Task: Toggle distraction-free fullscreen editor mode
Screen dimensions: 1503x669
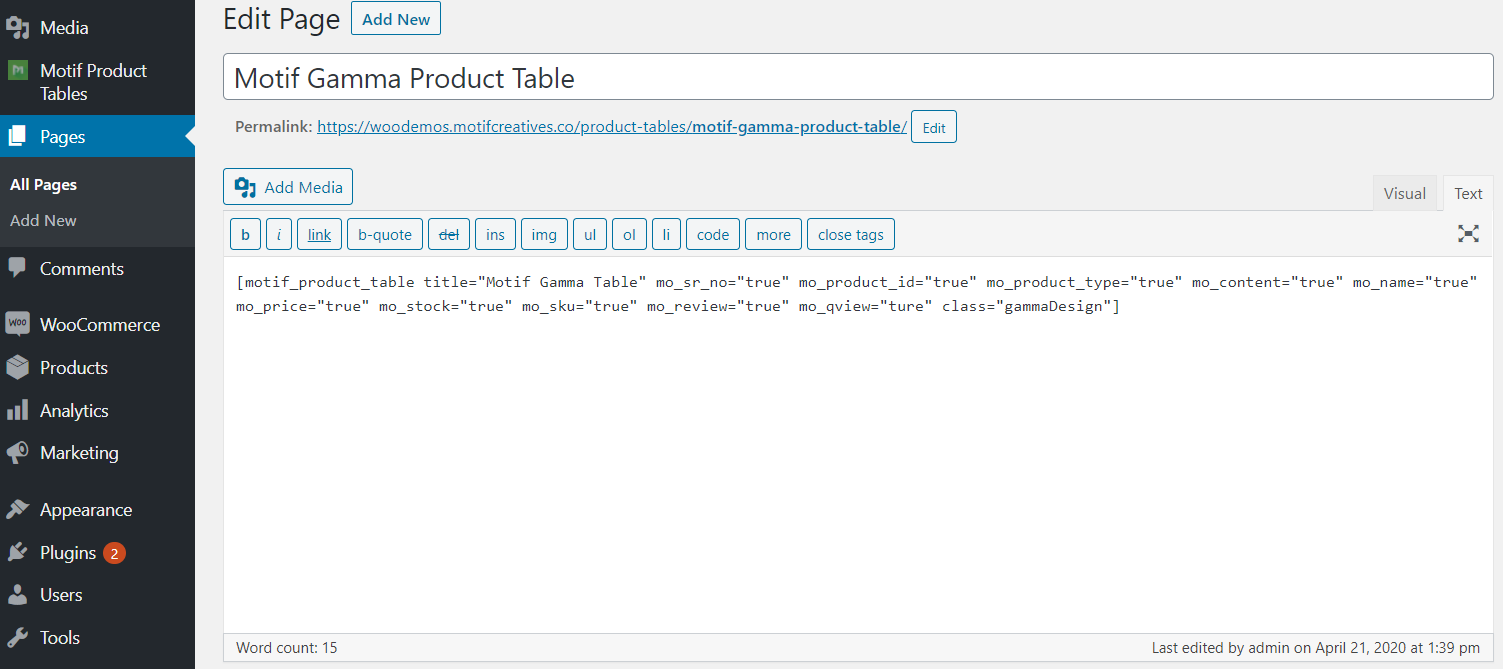Action: pyautogui.click(x=1468, y=234)
